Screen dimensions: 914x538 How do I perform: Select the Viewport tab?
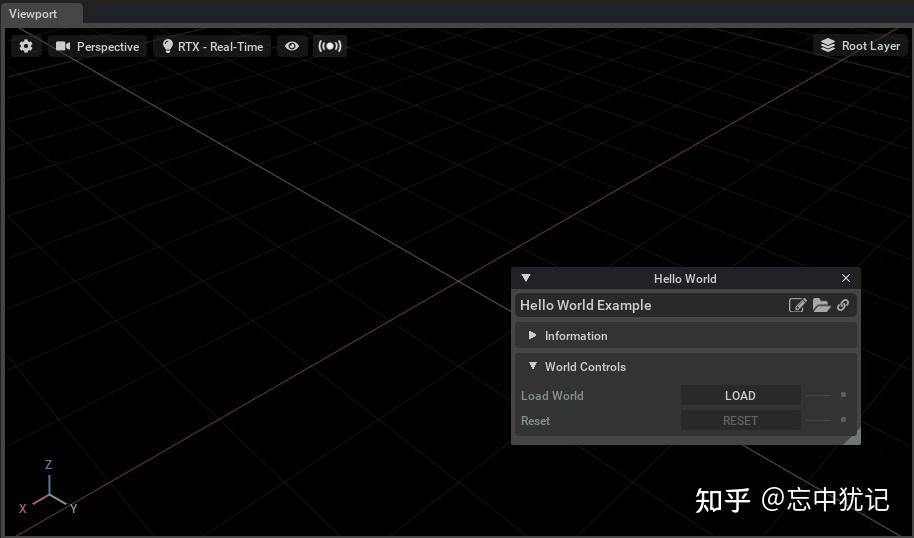[x=33, y=13]
